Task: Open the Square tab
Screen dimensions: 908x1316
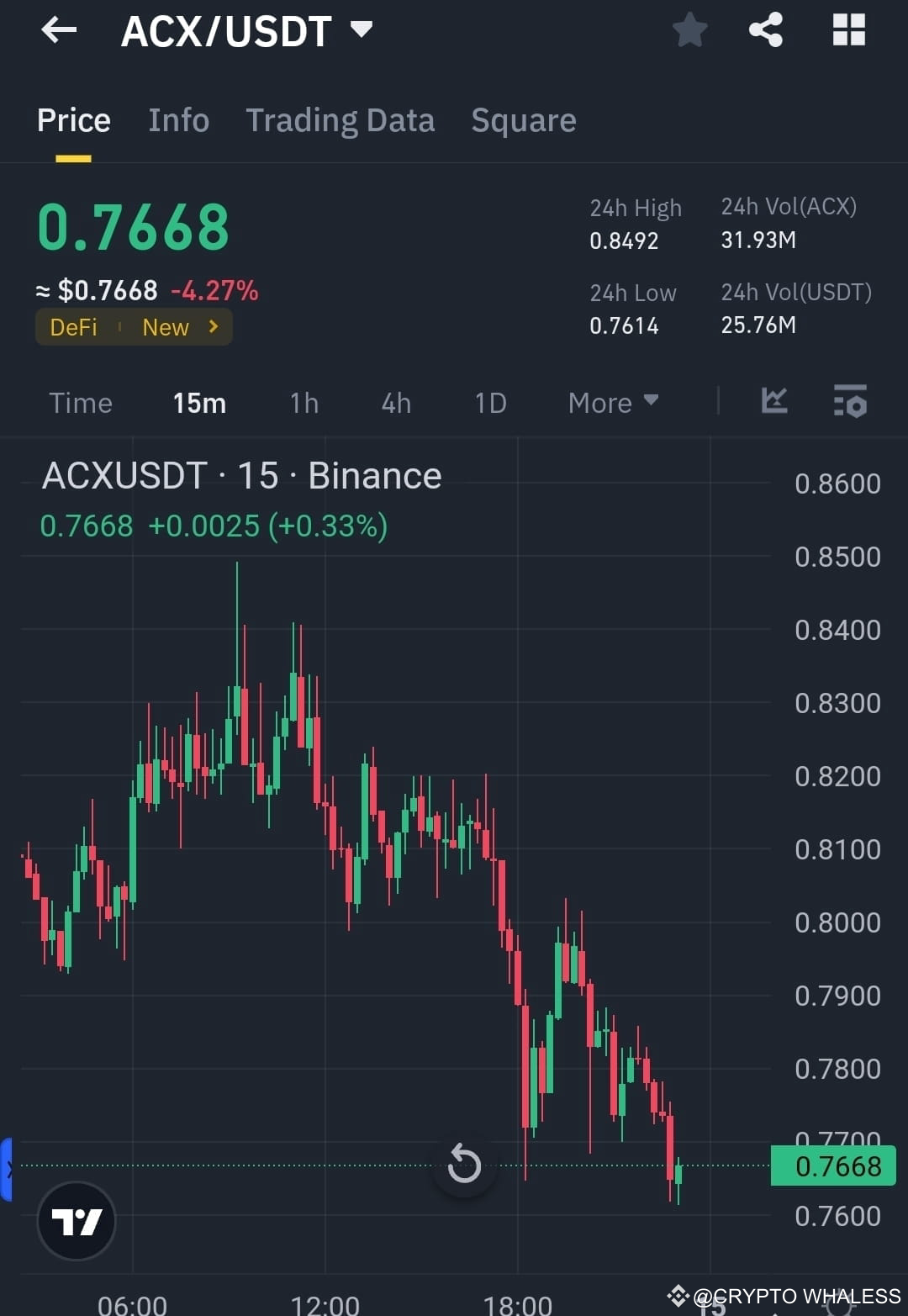Action: point(524,120)
